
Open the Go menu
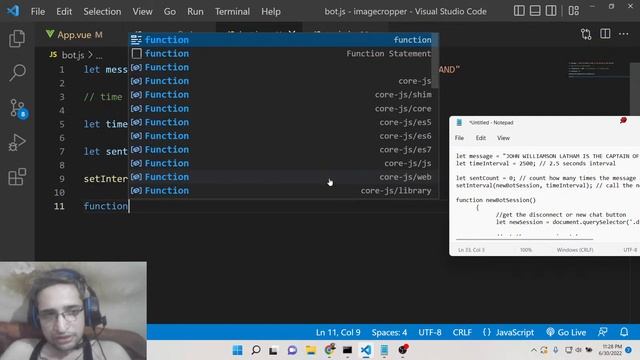pos(170,11)
